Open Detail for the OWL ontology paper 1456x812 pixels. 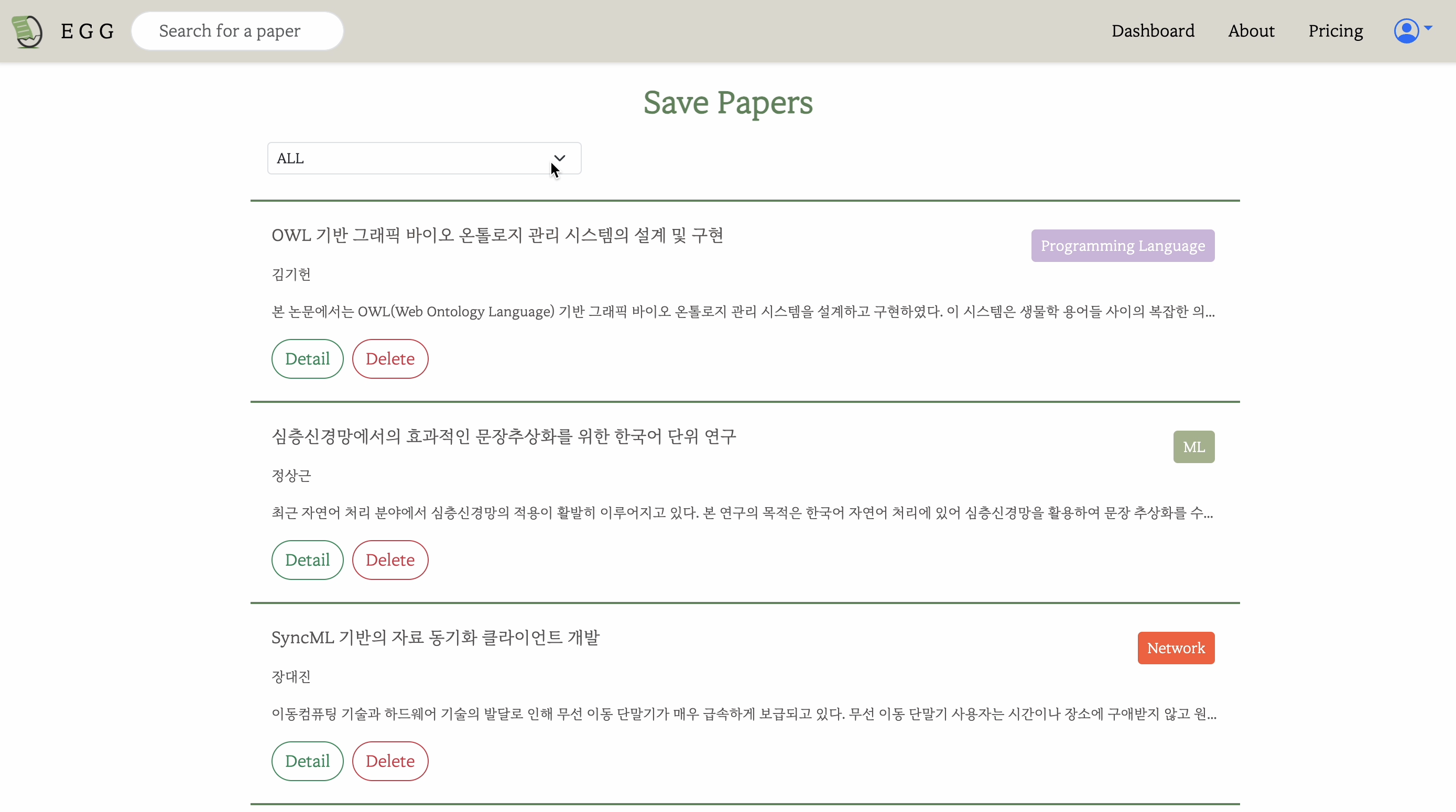click(307, 359)
